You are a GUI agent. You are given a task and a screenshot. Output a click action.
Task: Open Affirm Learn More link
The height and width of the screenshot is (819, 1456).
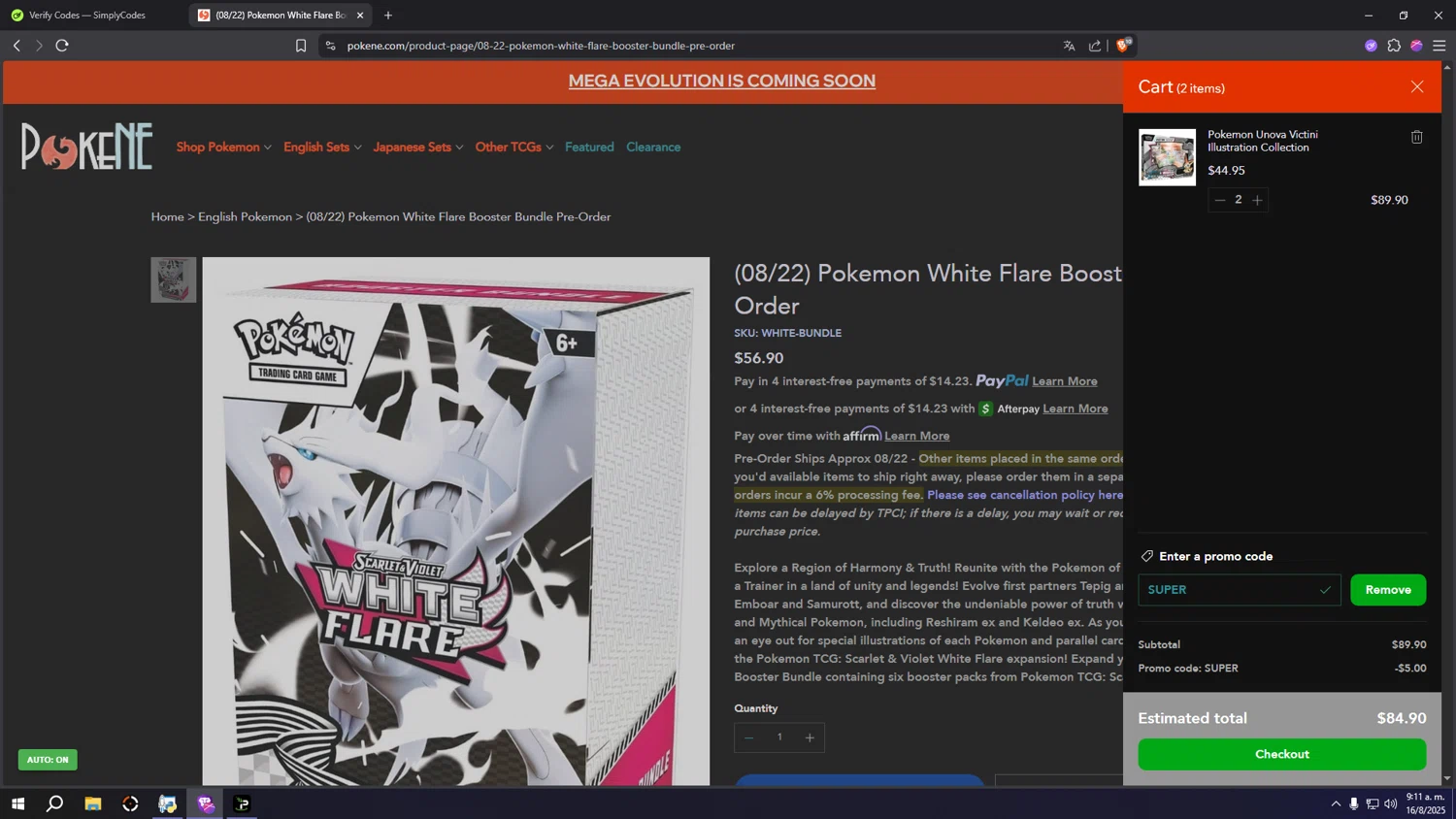[x=916, y=436]
